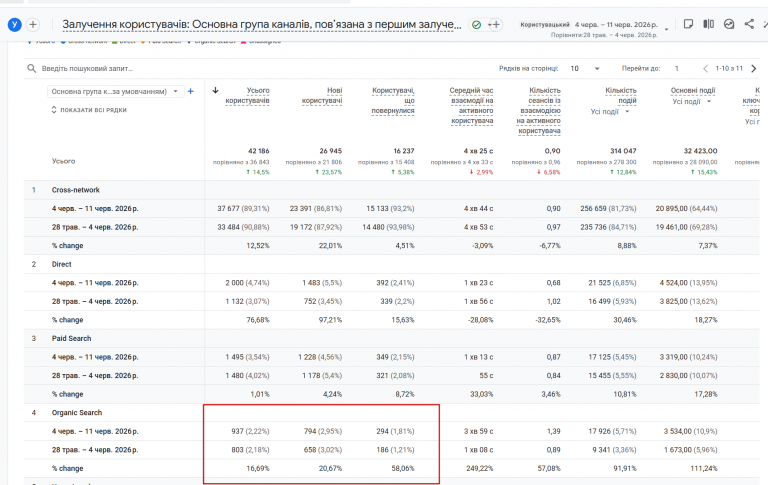Click the share report icon
Screen dimensions: 768x485
click(749, 24)
